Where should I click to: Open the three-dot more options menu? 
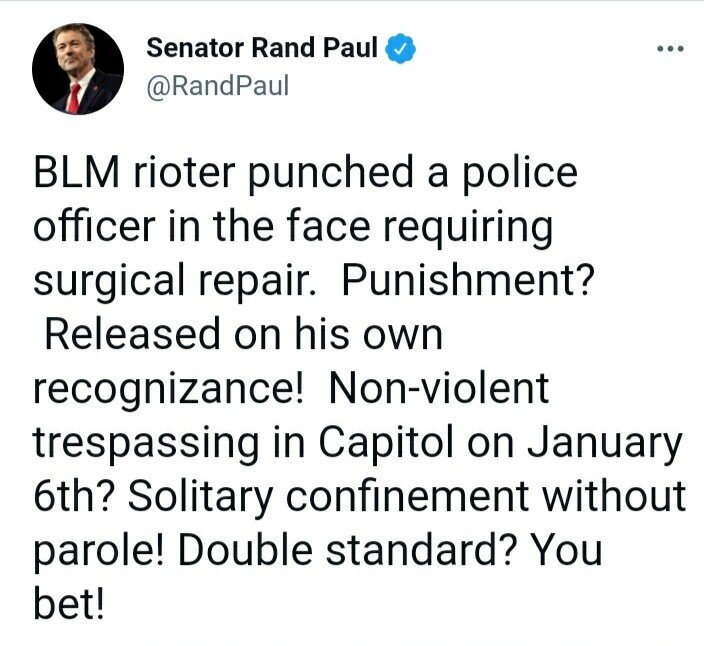tap(669, 49)
